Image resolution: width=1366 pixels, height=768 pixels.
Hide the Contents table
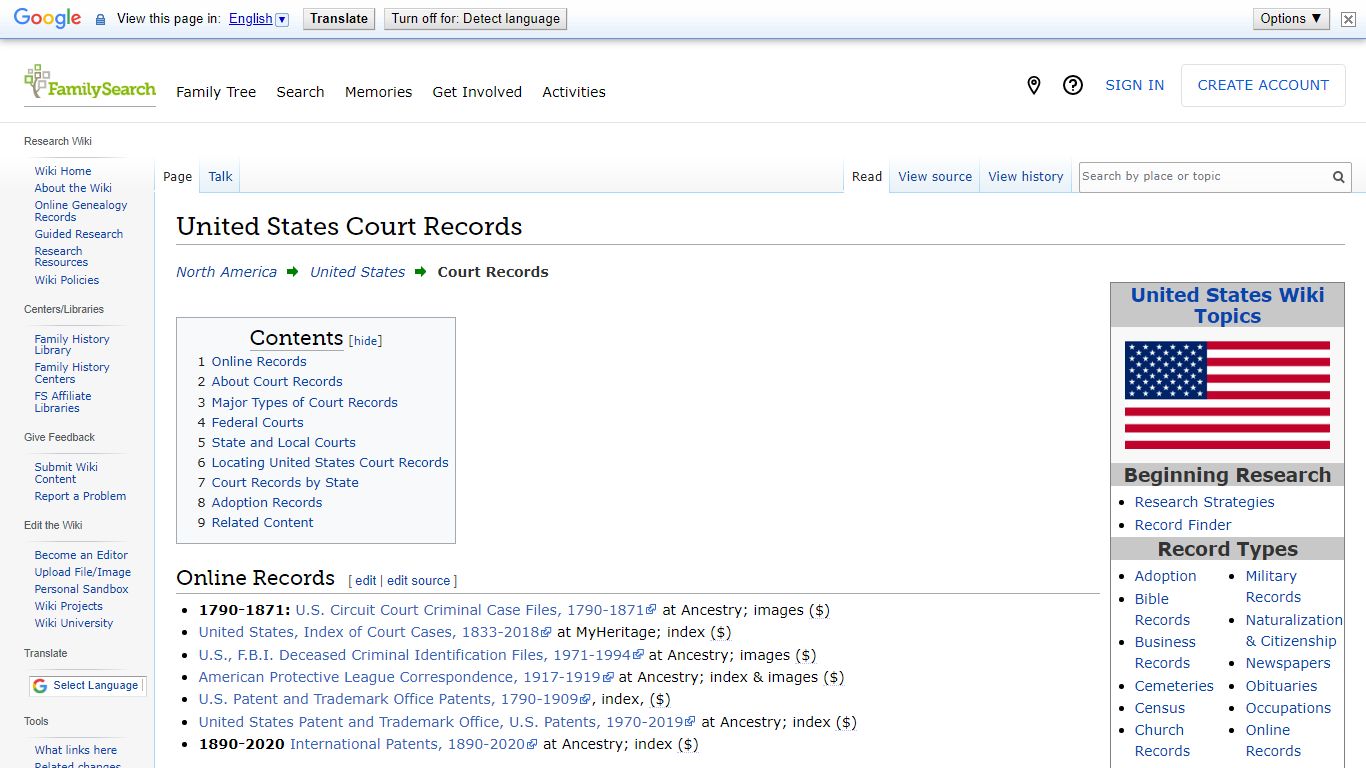[366, 341]
